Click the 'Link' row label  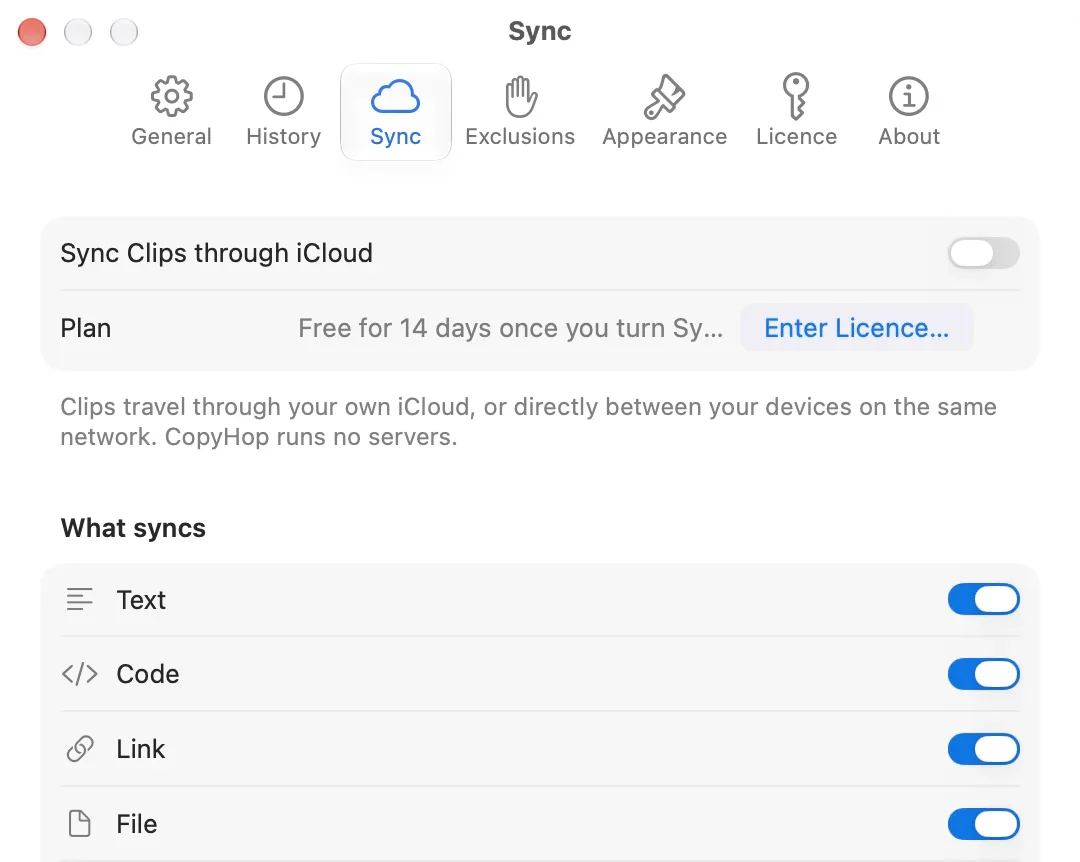pos(141,749)
